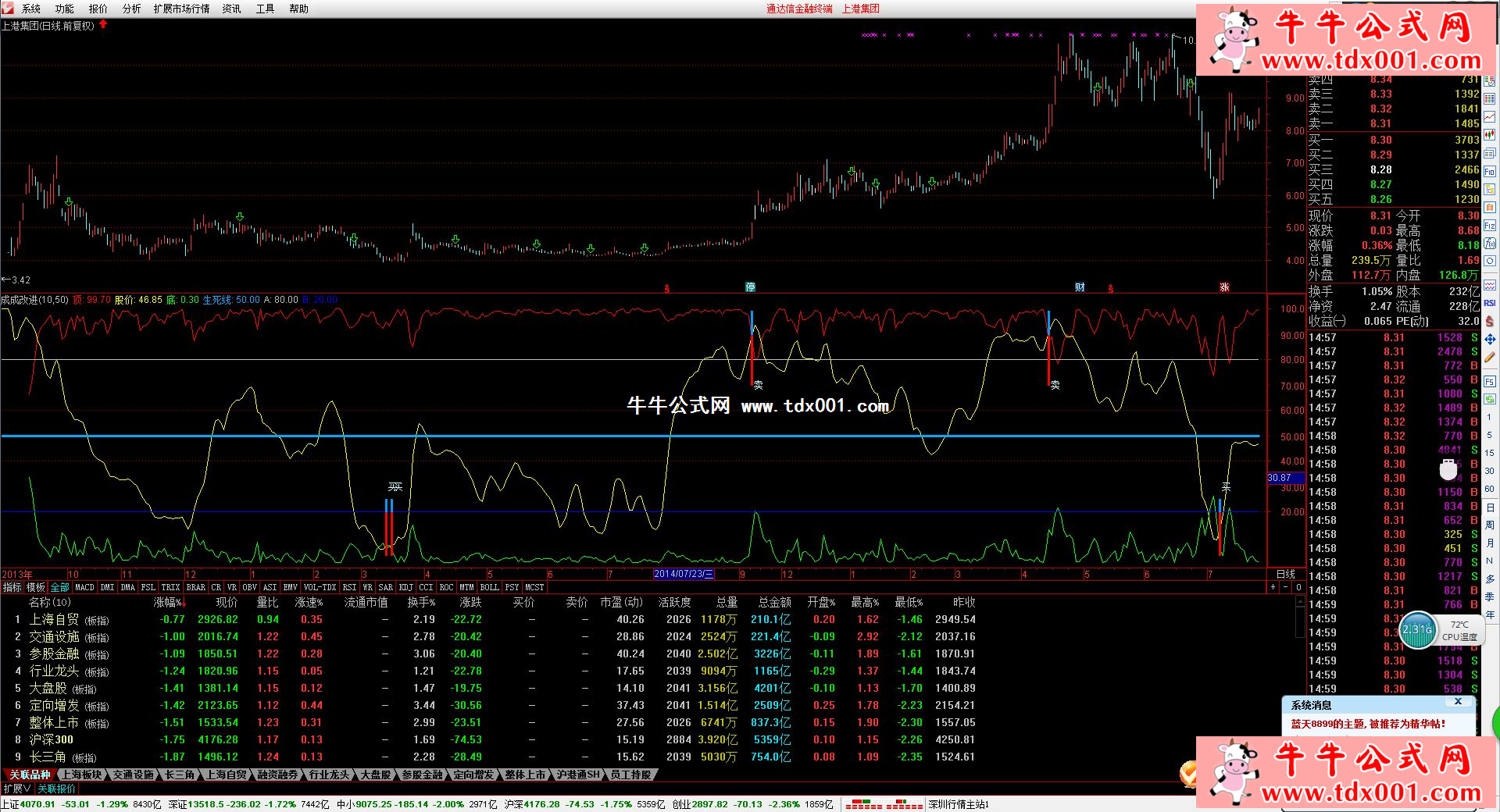Switch to 沪港通SH sector tab

pos(579,775)
